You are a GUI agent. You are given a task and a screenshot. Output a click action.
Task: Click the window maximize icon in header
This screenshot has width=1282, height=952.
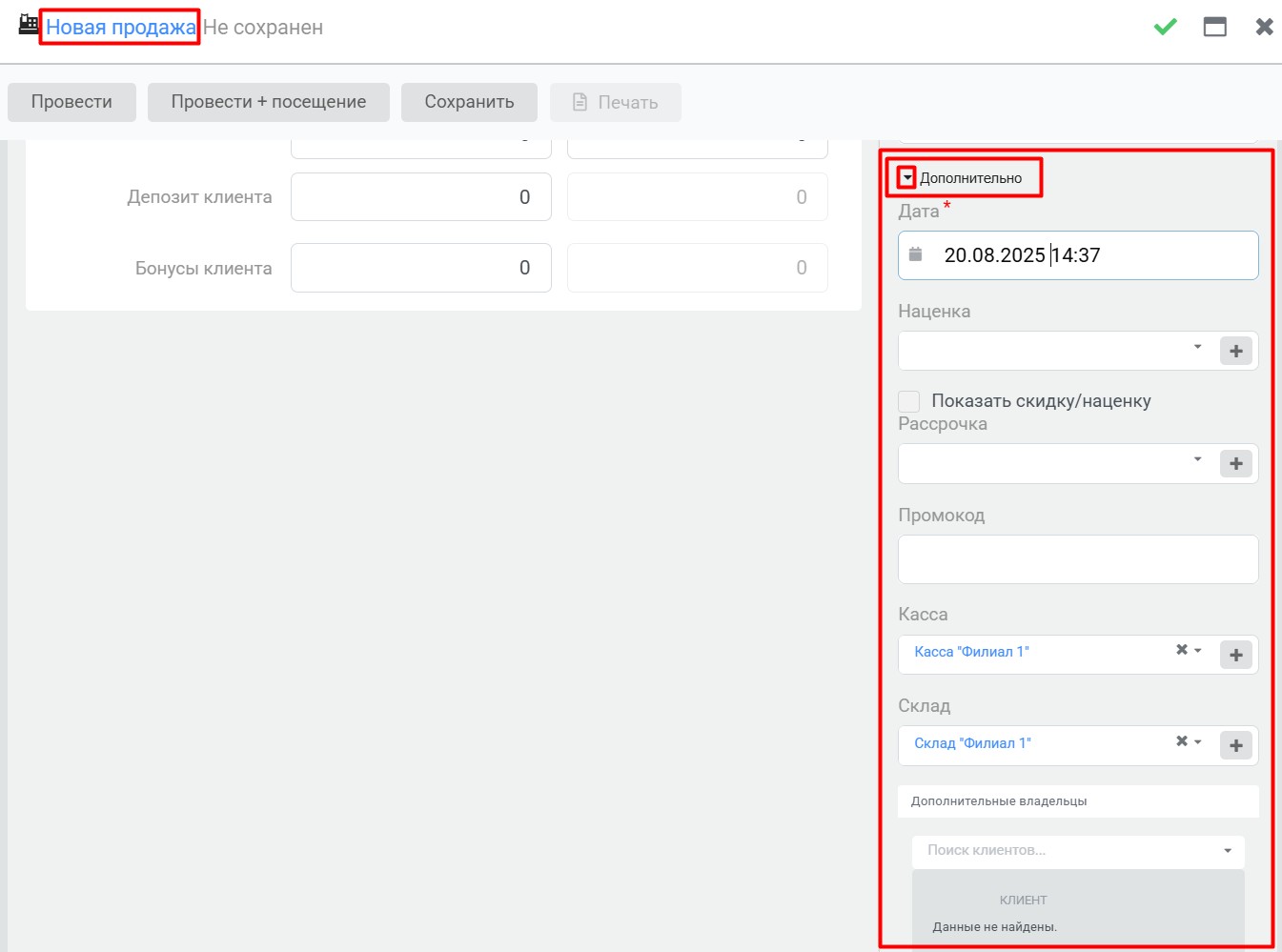1214,27
